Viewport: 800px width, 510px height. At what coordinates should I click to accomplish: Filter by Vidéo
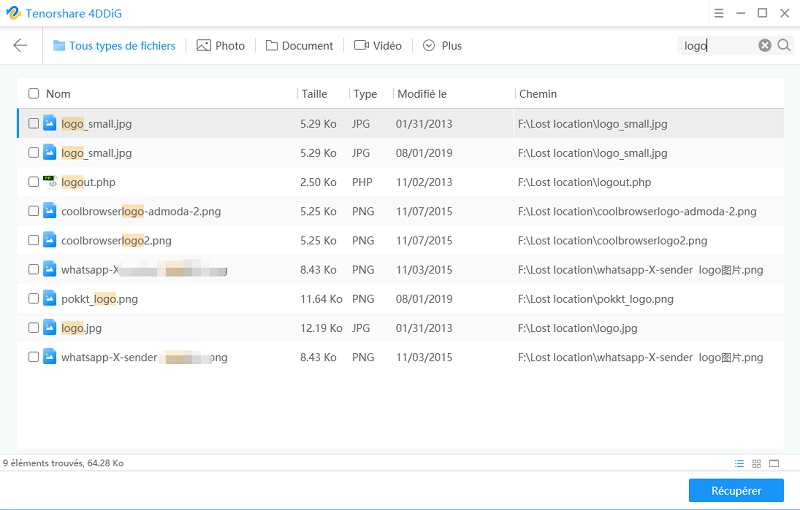(x=378, y=46)
